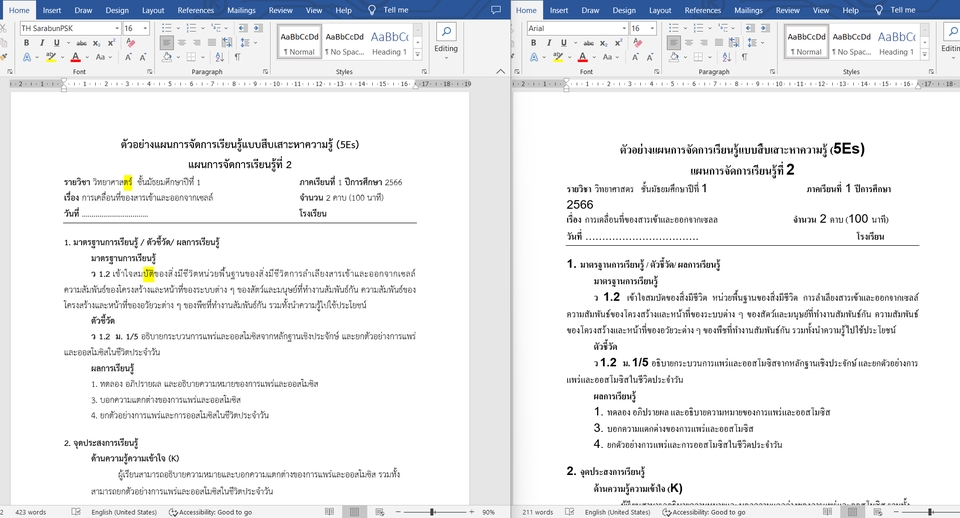Click 90% zoom level in left window

488,512
